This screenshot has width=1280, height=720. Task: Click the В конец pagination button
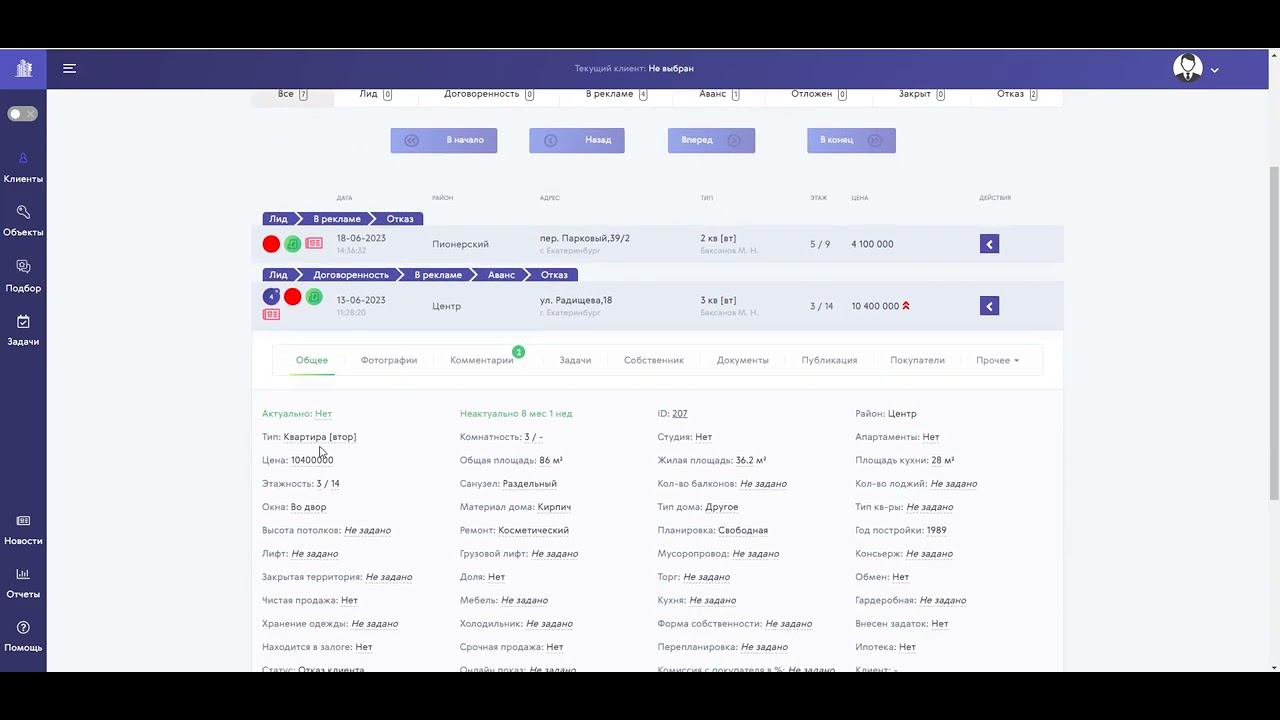[x=851, y=140]
